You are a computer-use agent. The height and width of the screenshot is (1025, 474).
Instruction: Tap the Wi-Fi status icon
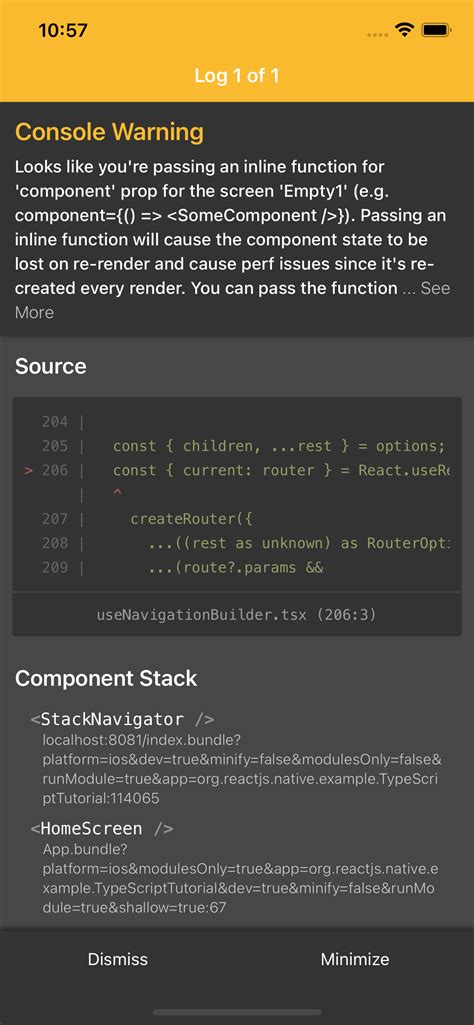point(405,30)
